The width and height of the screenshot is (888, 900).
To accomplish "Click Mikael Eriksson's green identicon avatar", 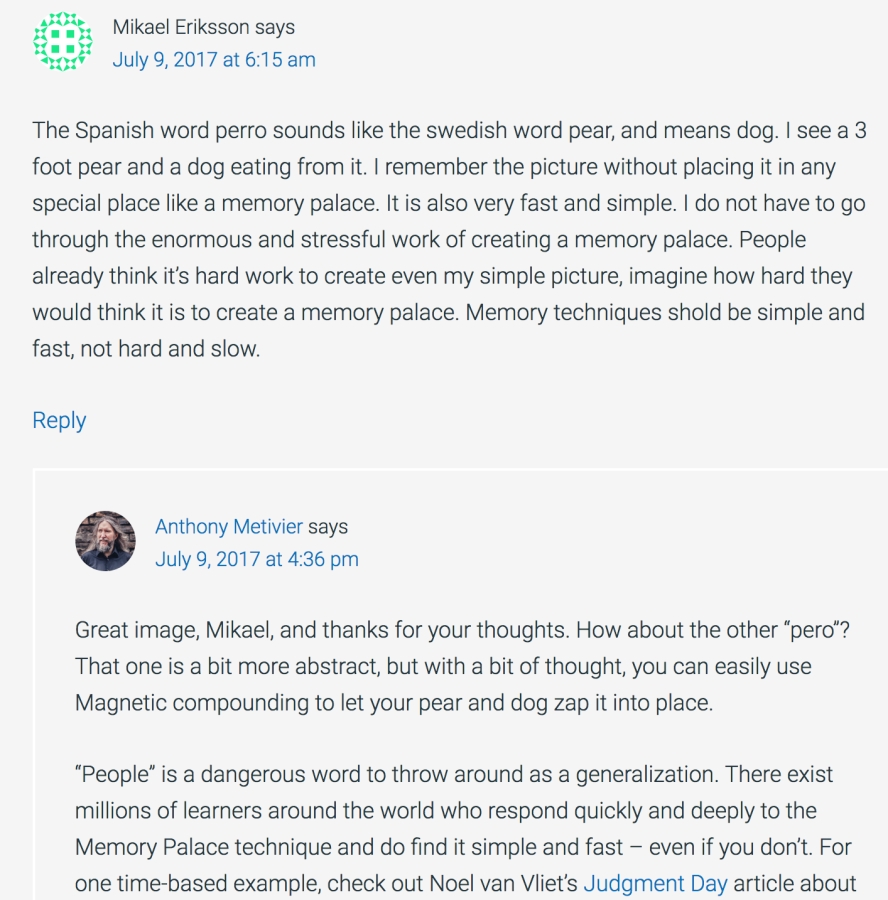I will 63,41.
